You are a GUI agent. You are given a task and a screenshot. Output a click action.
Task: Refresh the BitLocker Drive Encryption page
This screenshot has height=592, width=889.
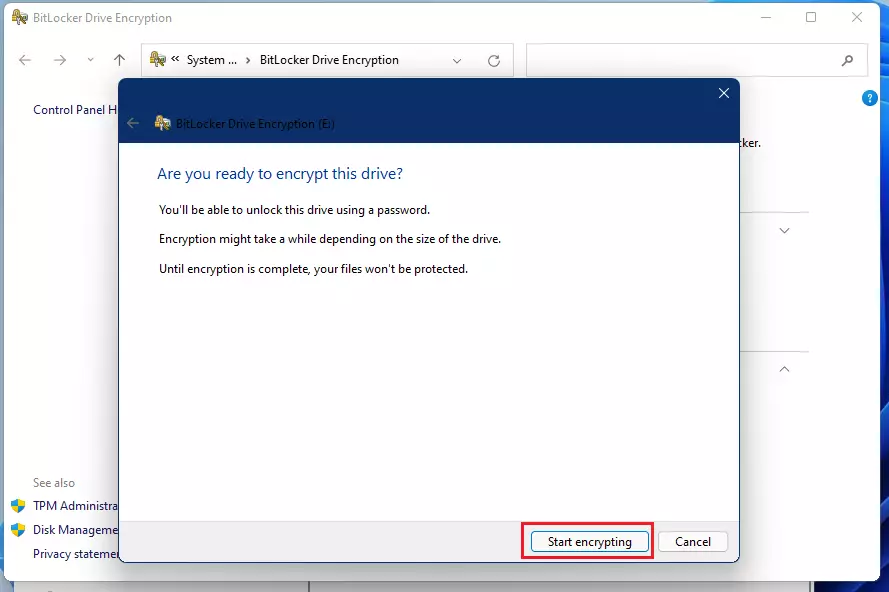(x=494, y=61)
